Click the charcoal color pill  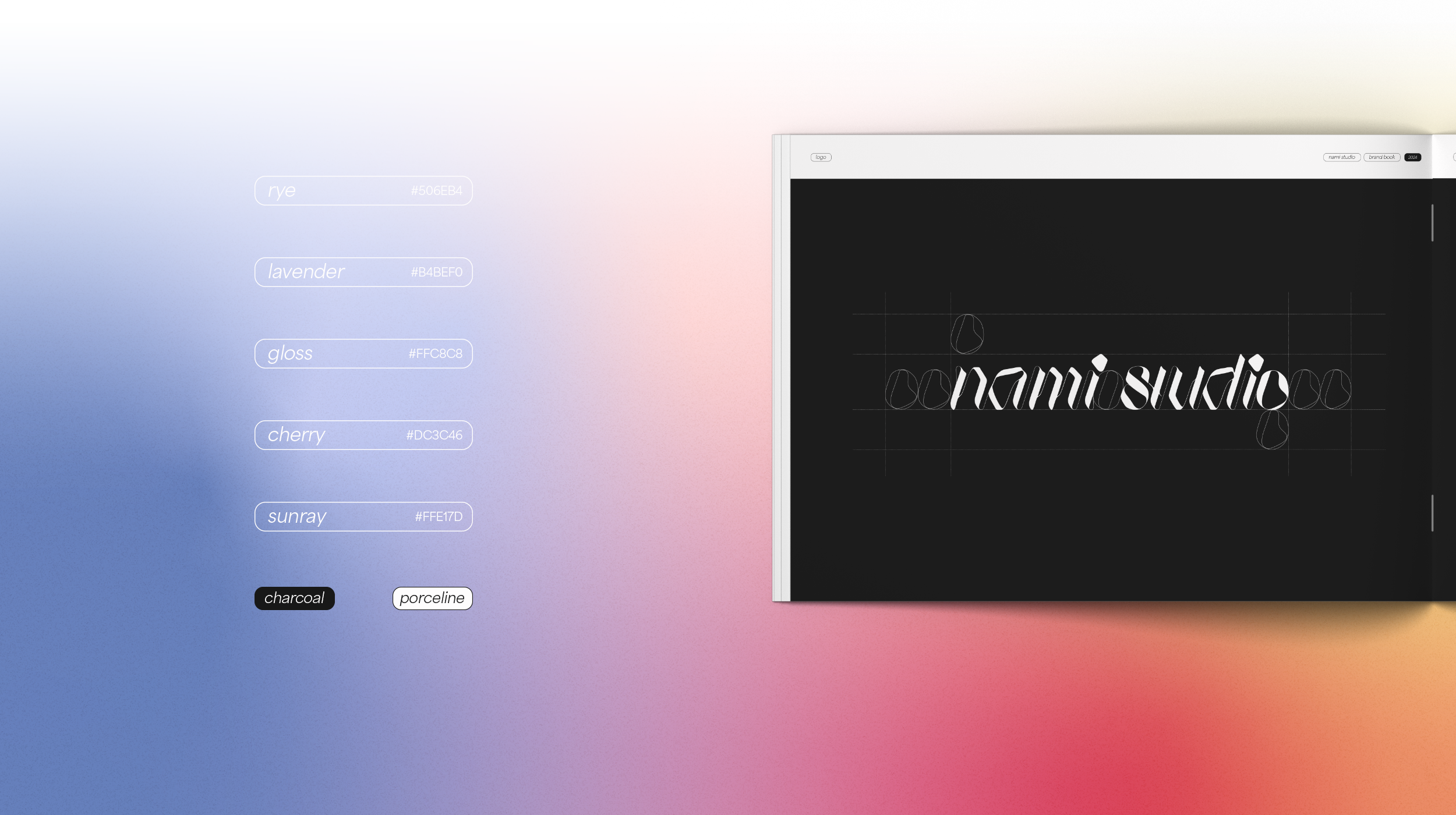coord(295,598)
